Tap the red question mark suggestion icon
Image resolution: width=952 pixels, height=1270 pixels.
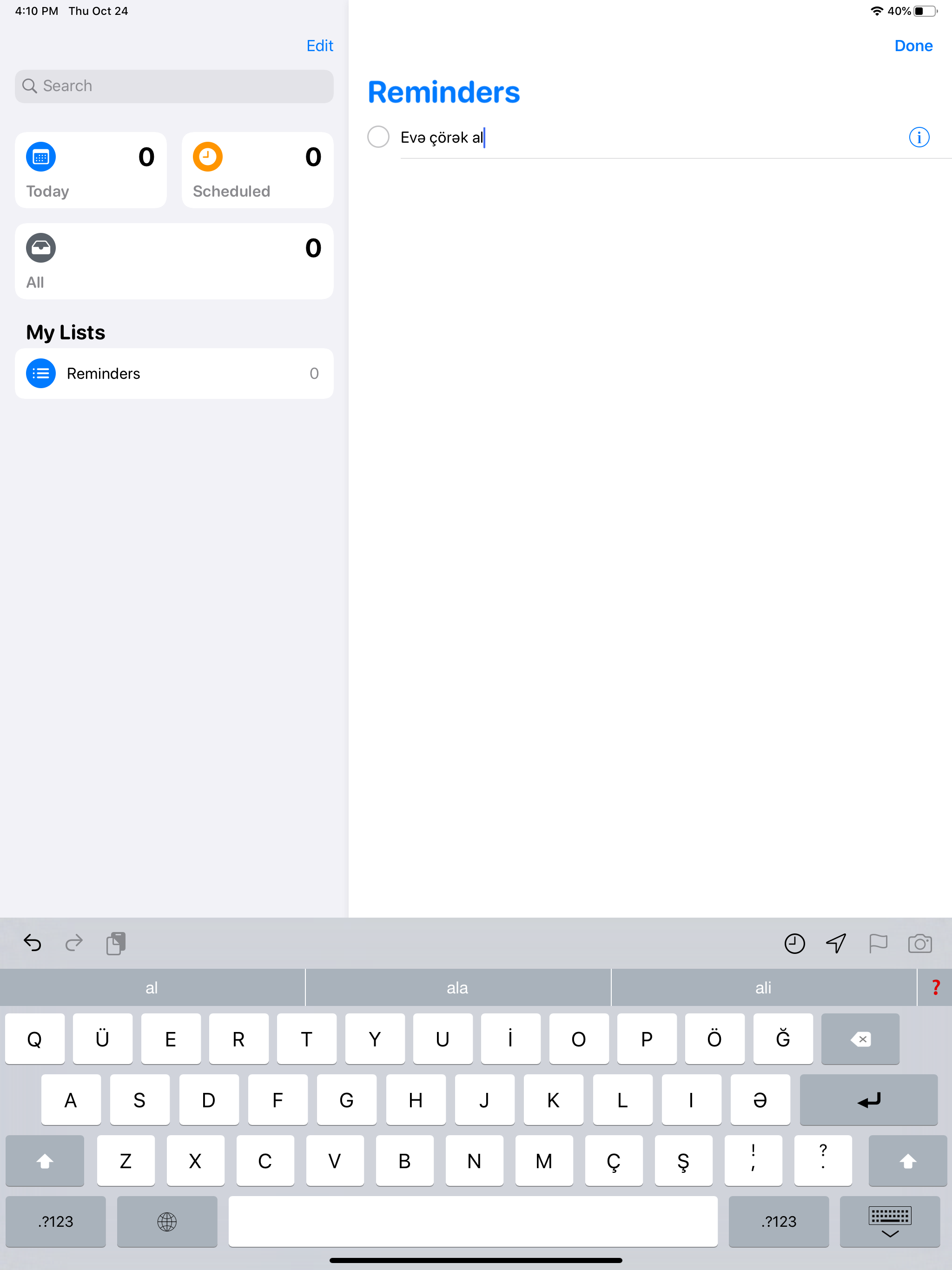point(935,987)
